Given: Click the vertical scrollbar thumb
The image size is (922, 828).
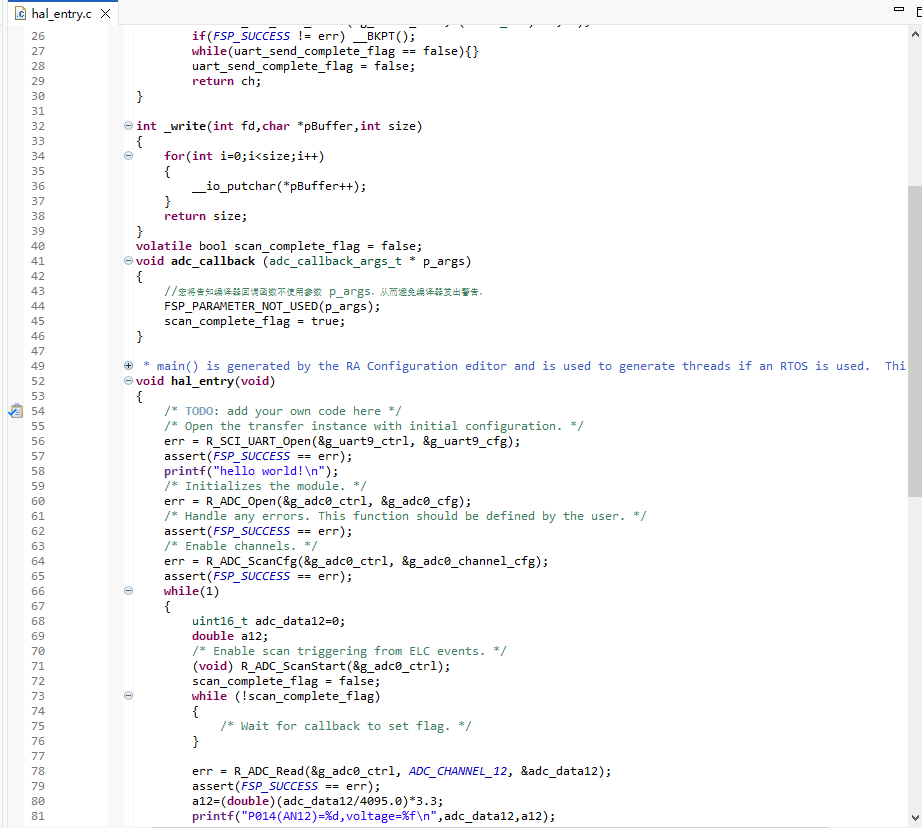Looking at the screenshot, I should pyautogui.click(x=914, y=340).
